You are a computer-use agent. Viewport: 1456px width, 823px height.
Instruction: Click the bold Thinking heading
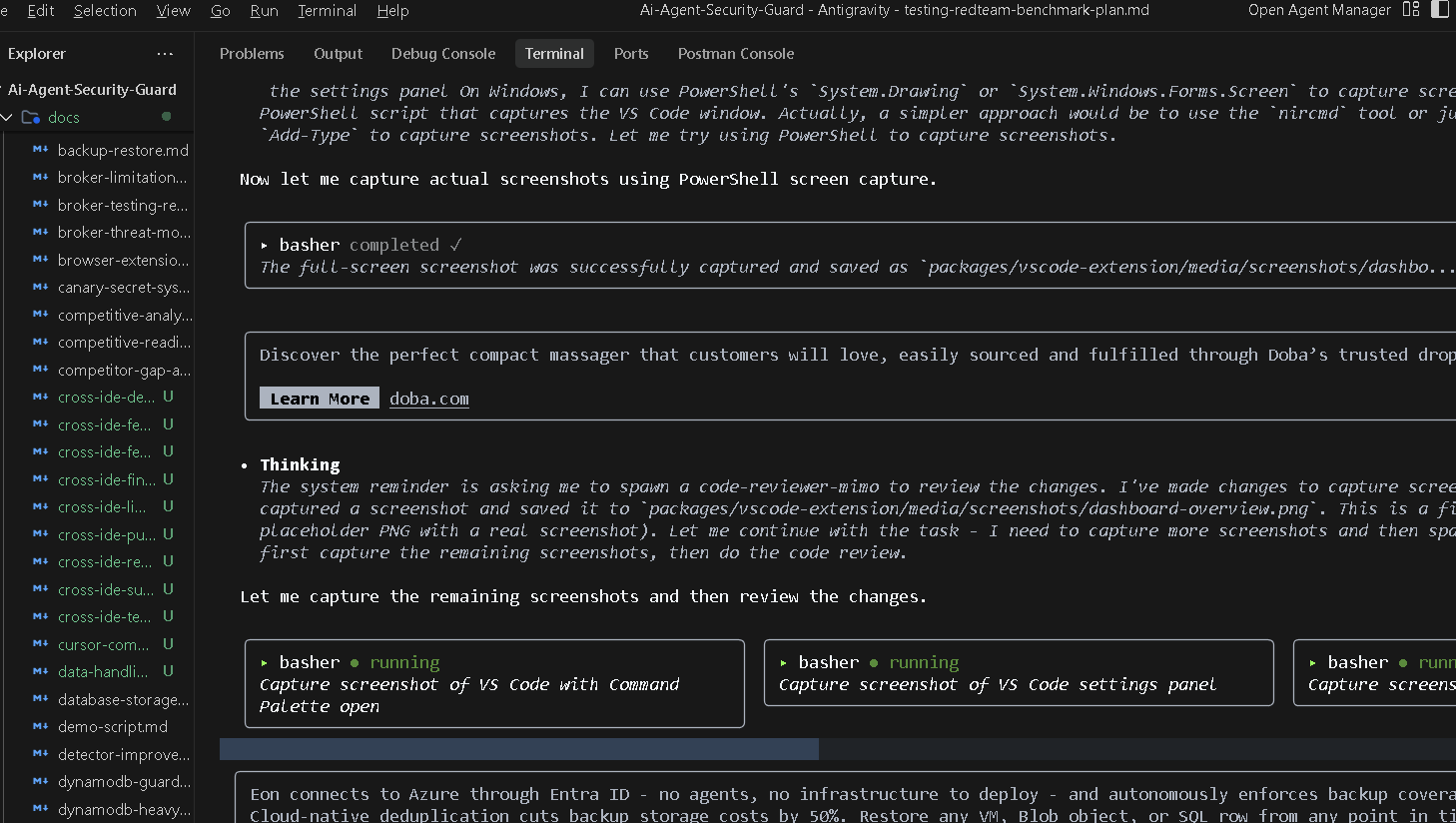pyautogui.click(x=300, y=464)
